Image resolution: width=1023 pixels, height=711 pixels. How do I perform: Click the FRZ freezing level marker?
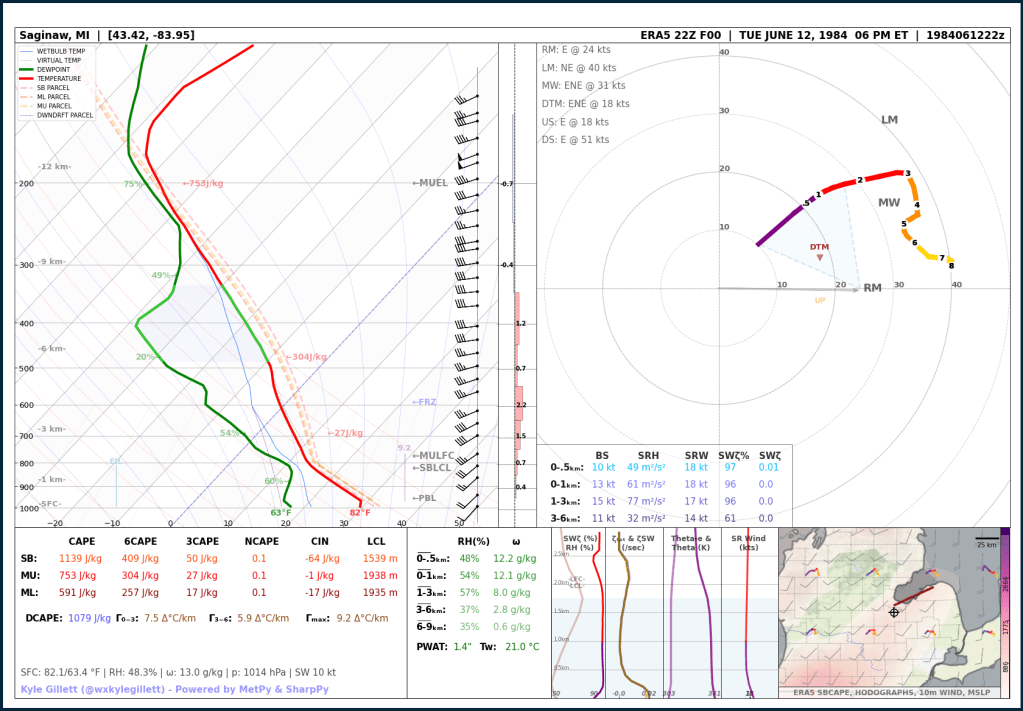click(x=424, y=402)
